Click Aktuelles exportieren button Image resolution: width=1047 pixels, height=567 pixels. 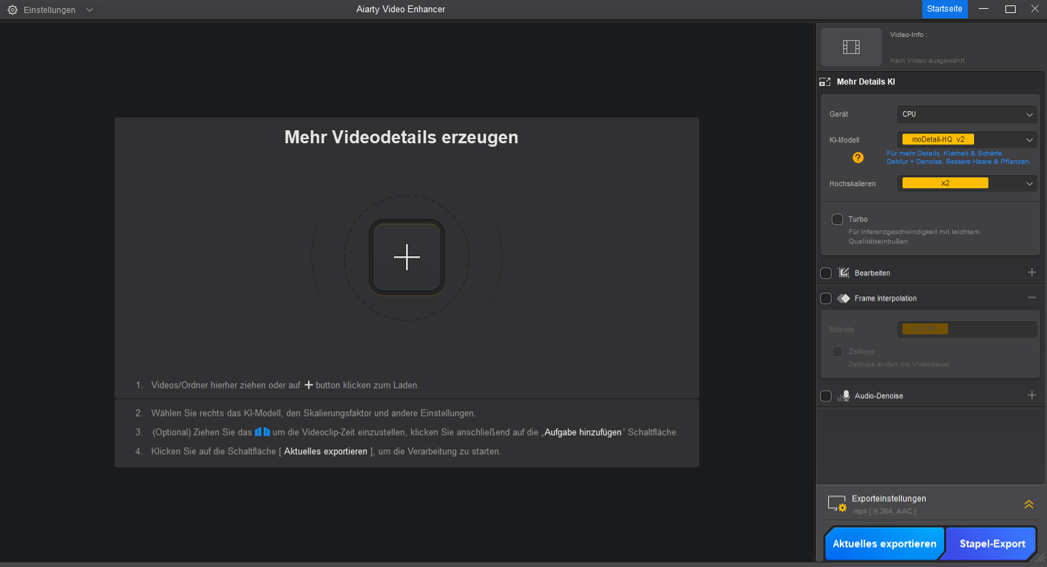pyautogui.click(x=884, y=544)
